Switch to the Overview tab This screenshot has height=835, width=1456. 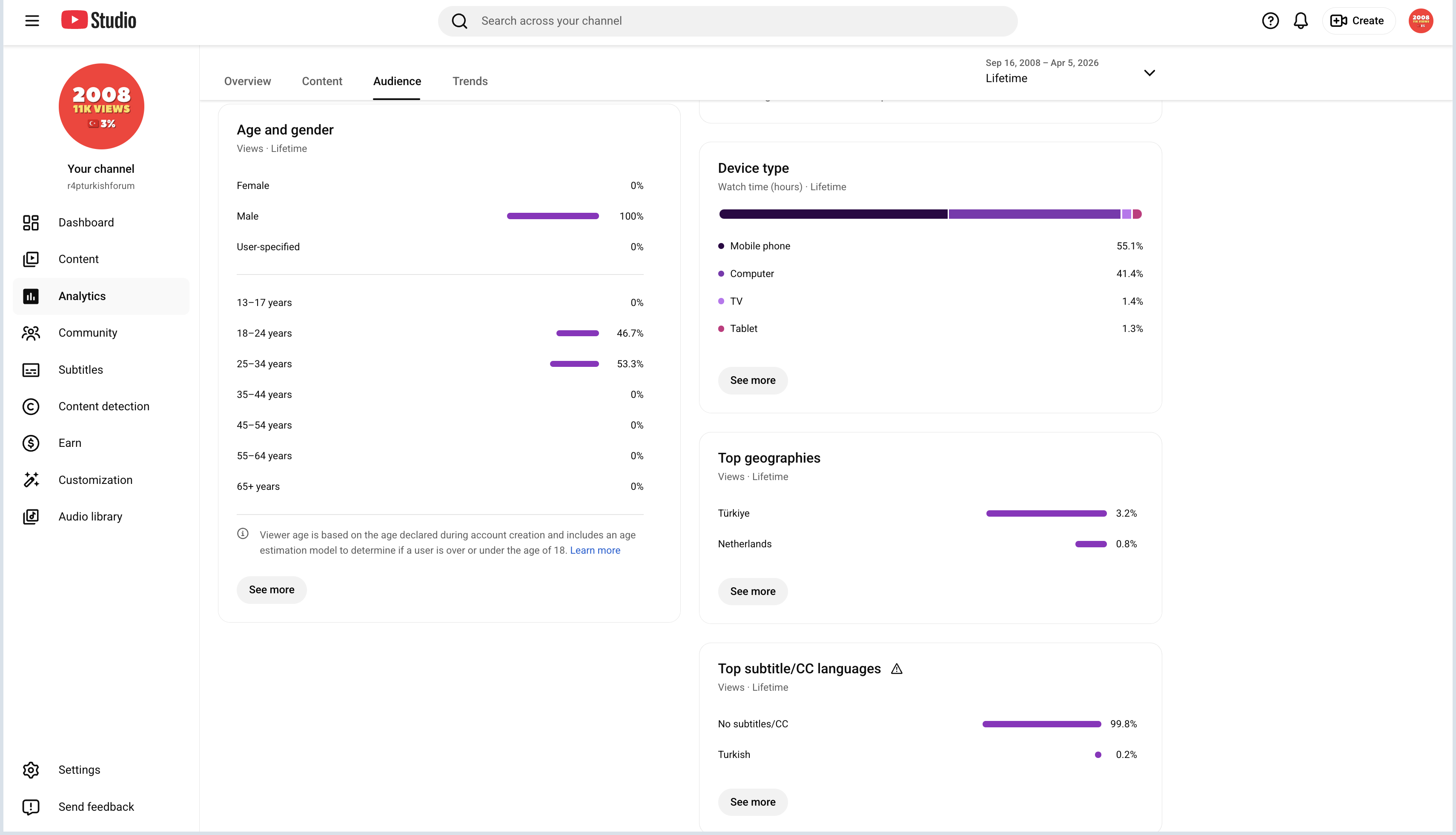(x=248, y=81)
